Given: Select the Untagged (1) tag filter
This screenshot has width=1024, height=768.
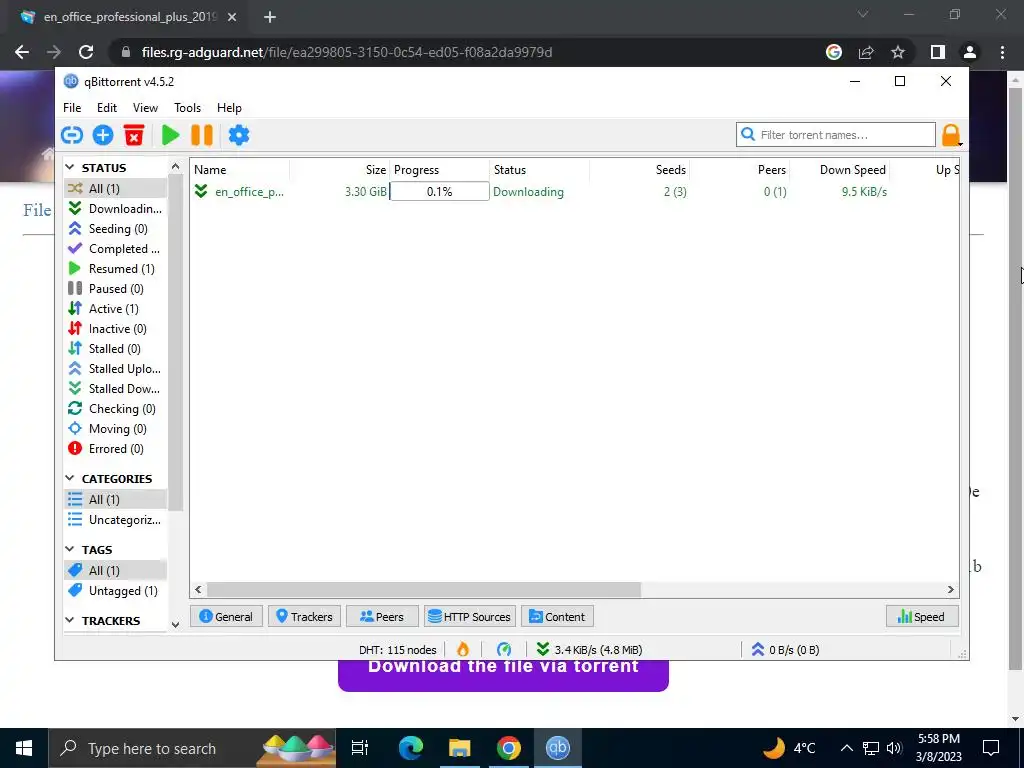Looking at the screenshot, I should click(x=115, y=590).
